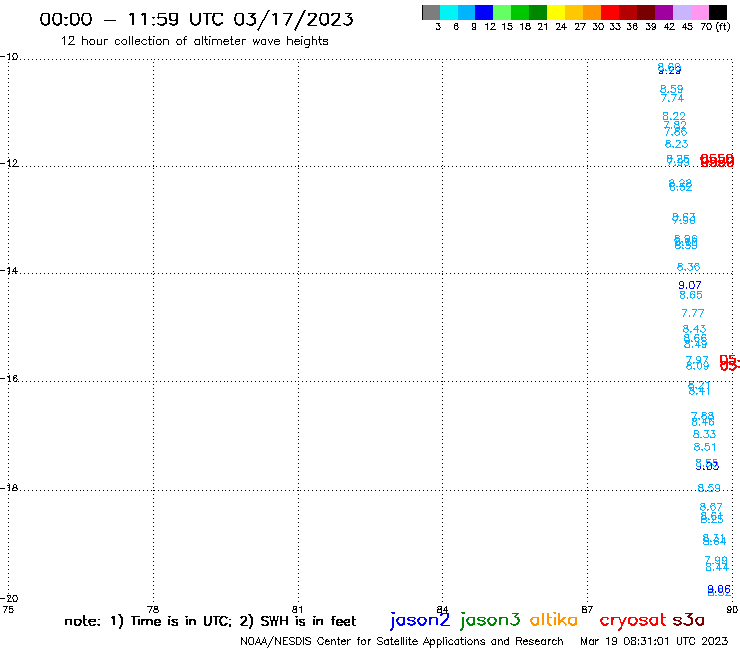The height and width of the screenshot is (650, 740).
Task: Click the '-14' latitude axis label
Action: click(x=9, y=271)
